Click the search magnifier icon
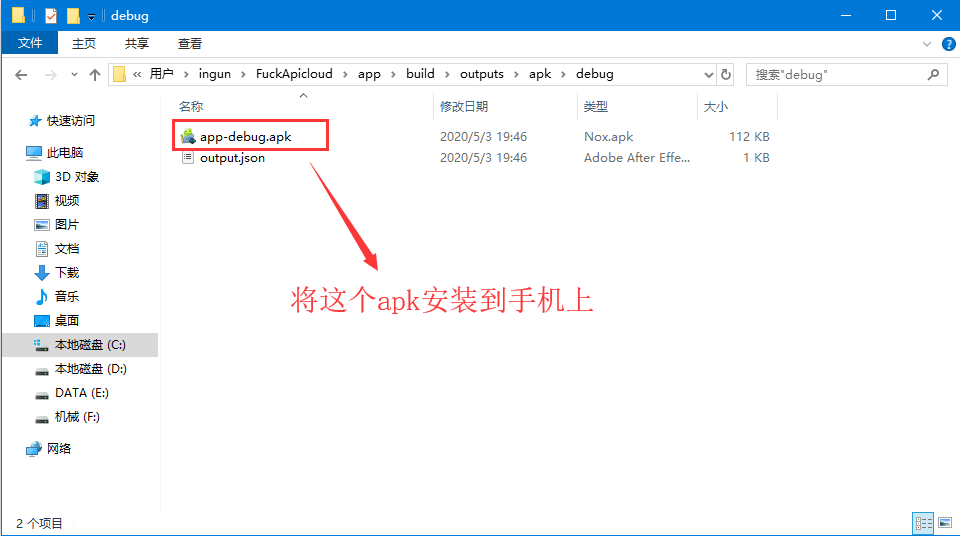 tap(932, 74)
